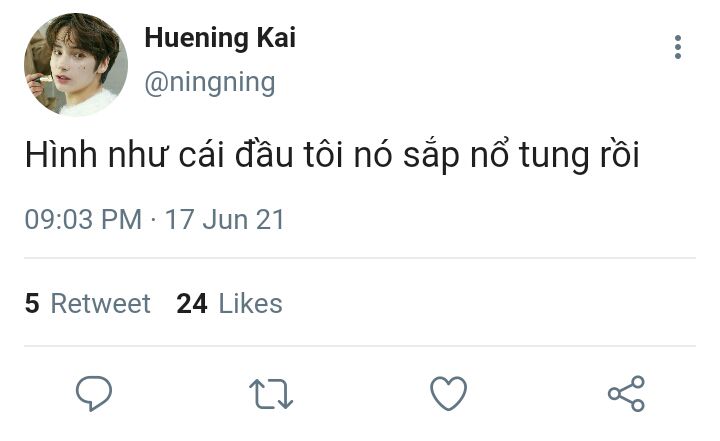The image size is (720, 441).
Task: Select the Vietnamese tweet text
Action: click(x=331, y=159)
